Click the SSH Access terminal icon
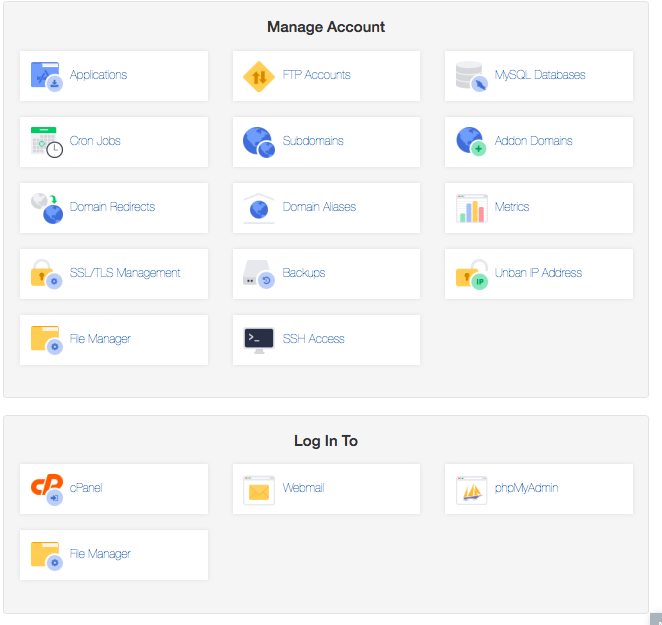The height and width of the screenshot is (625, 662). coord(259,340)
